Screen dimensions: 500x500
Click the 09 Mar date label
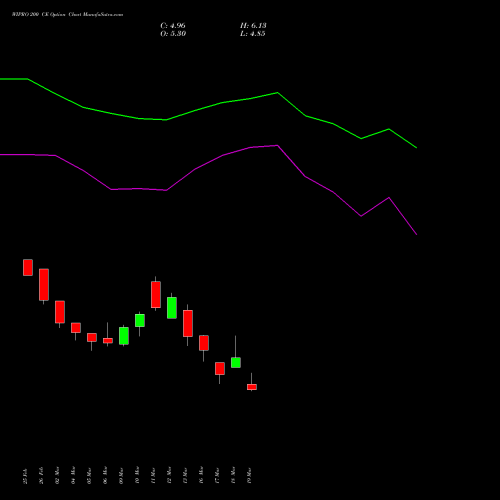pyautogui.click(x=122, y=476)
